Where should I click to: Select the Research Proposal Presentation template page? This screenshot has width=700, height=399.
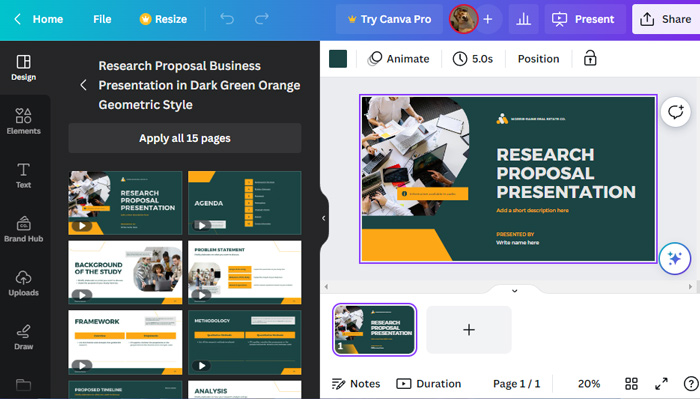[x=125, y=203]
